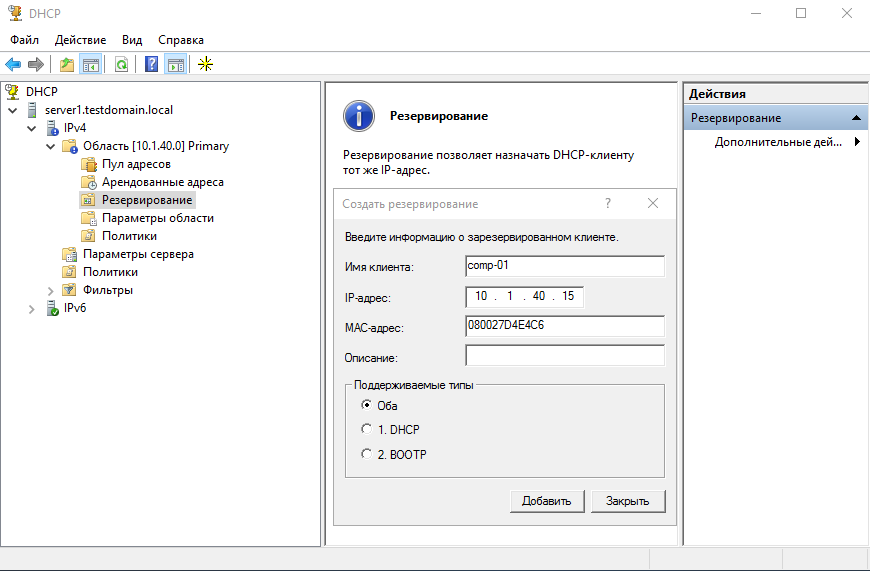Open the 'Действие' menu
Screen dimensions: 870x571
pos(80,40)
